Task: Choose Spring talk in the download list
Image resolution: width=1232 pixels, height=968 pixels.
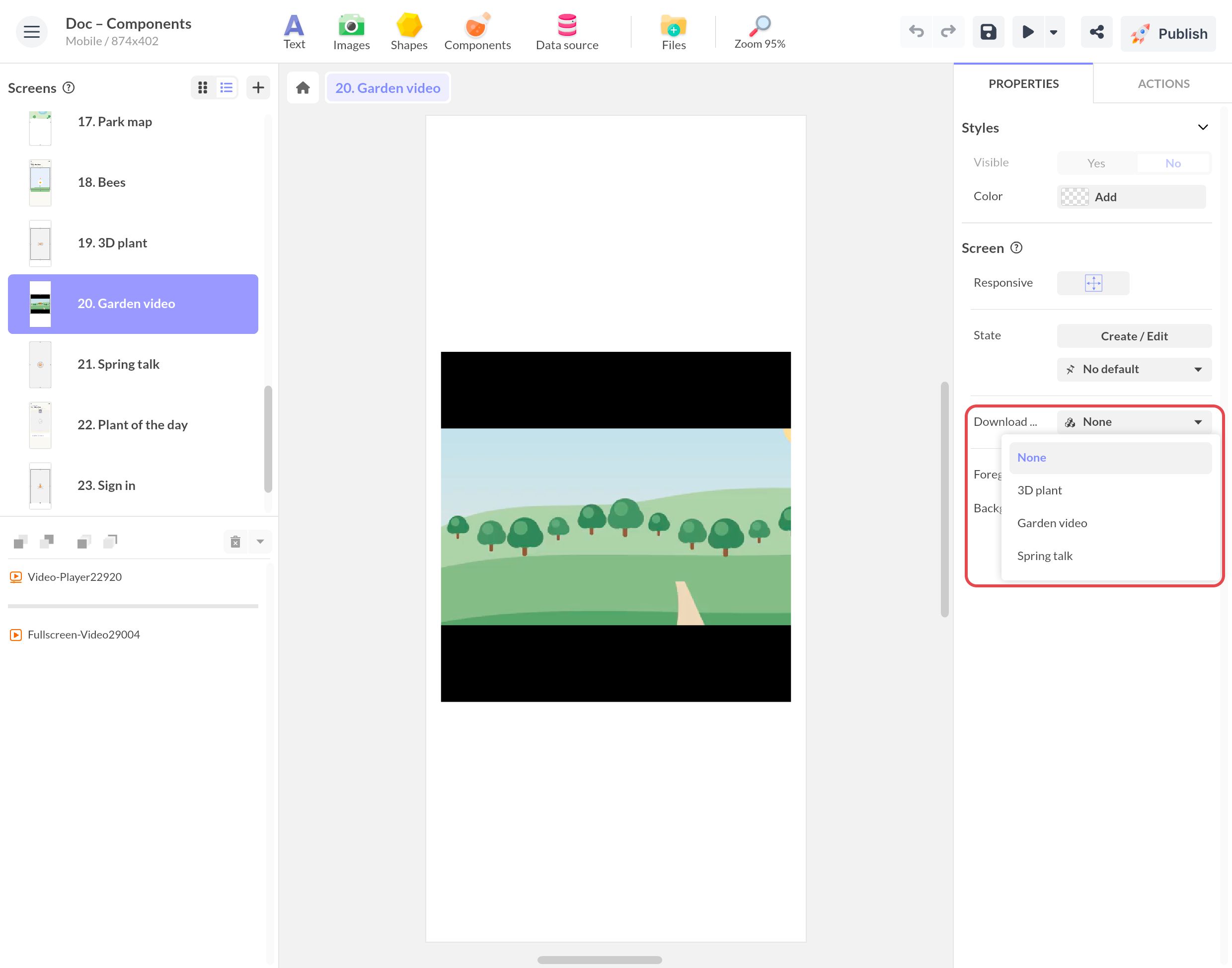Action: click(1110, 557)
